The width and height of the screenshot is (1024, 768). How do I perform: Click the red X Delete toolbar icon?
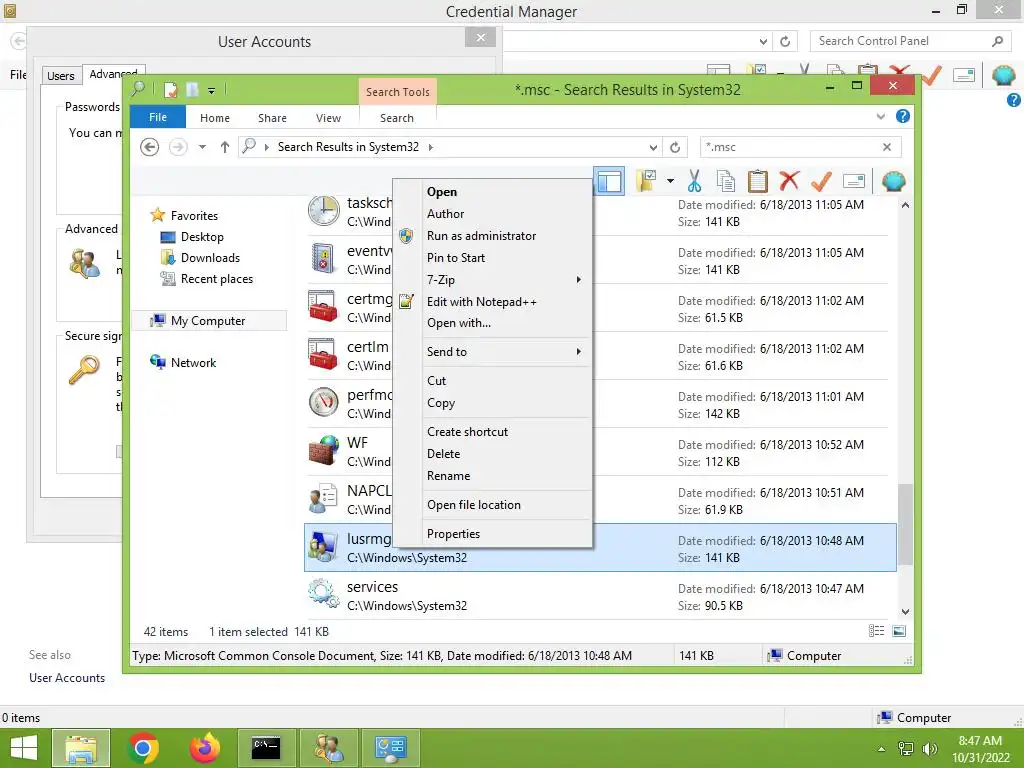(789, 181)
